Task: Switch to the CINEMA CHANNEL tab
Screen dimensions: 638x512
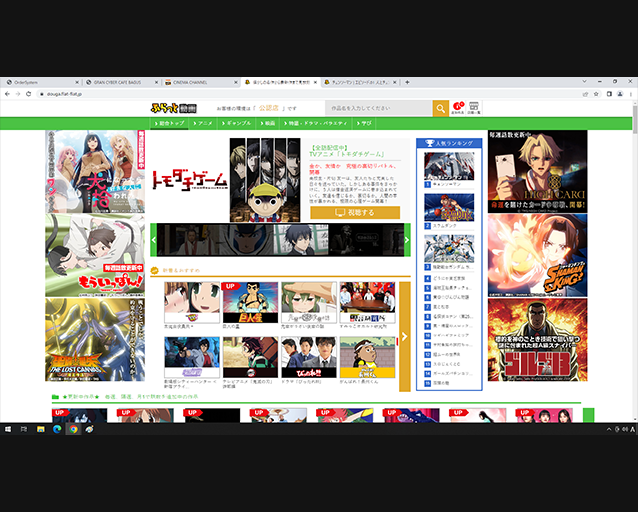Action: click(199, 82)
